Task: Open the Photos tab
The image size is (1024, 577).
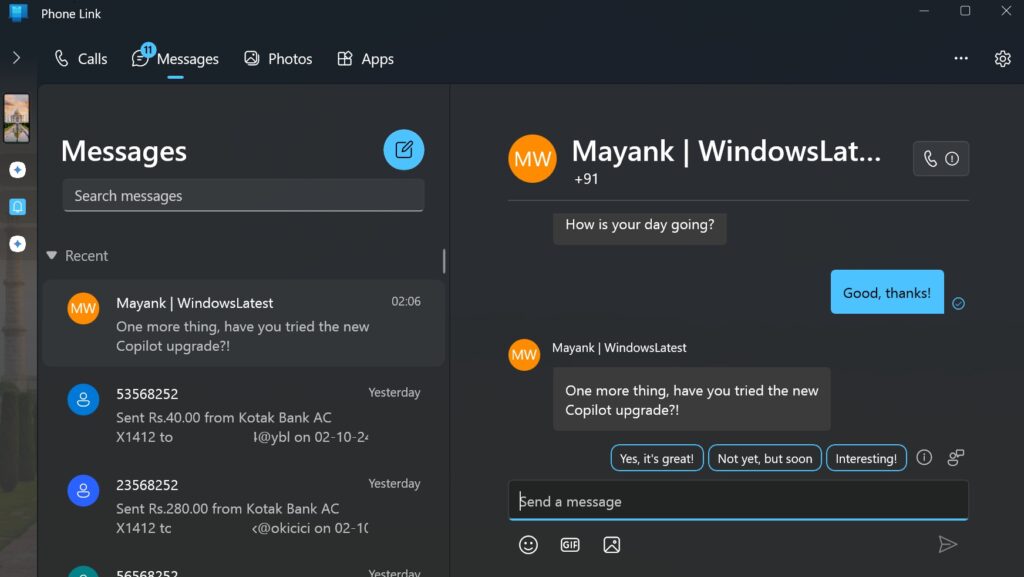Action: click(278, 58)
